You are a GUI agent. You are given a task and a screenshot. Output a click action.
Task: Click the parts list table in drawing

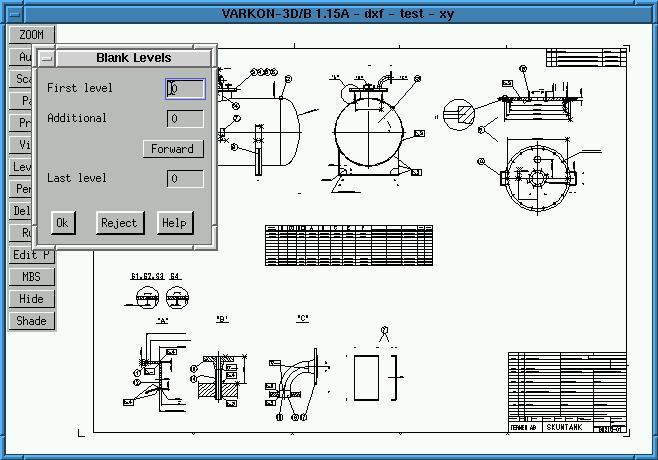(349, 243)
